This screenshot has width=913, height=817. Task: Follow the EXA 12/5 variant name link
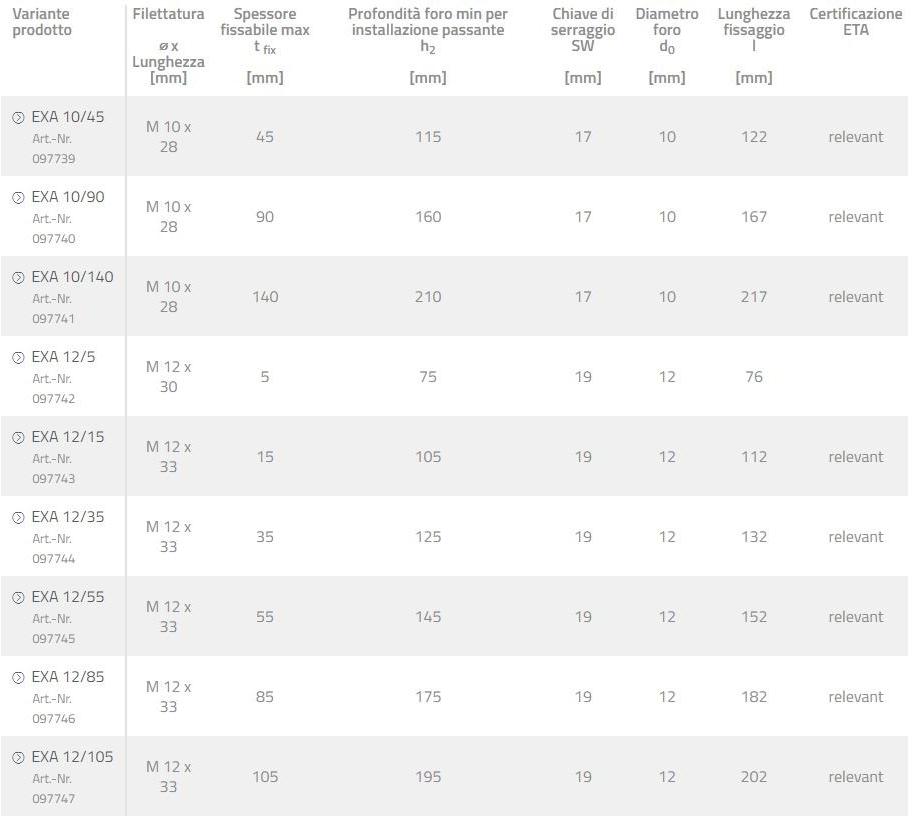coord(63,357)
